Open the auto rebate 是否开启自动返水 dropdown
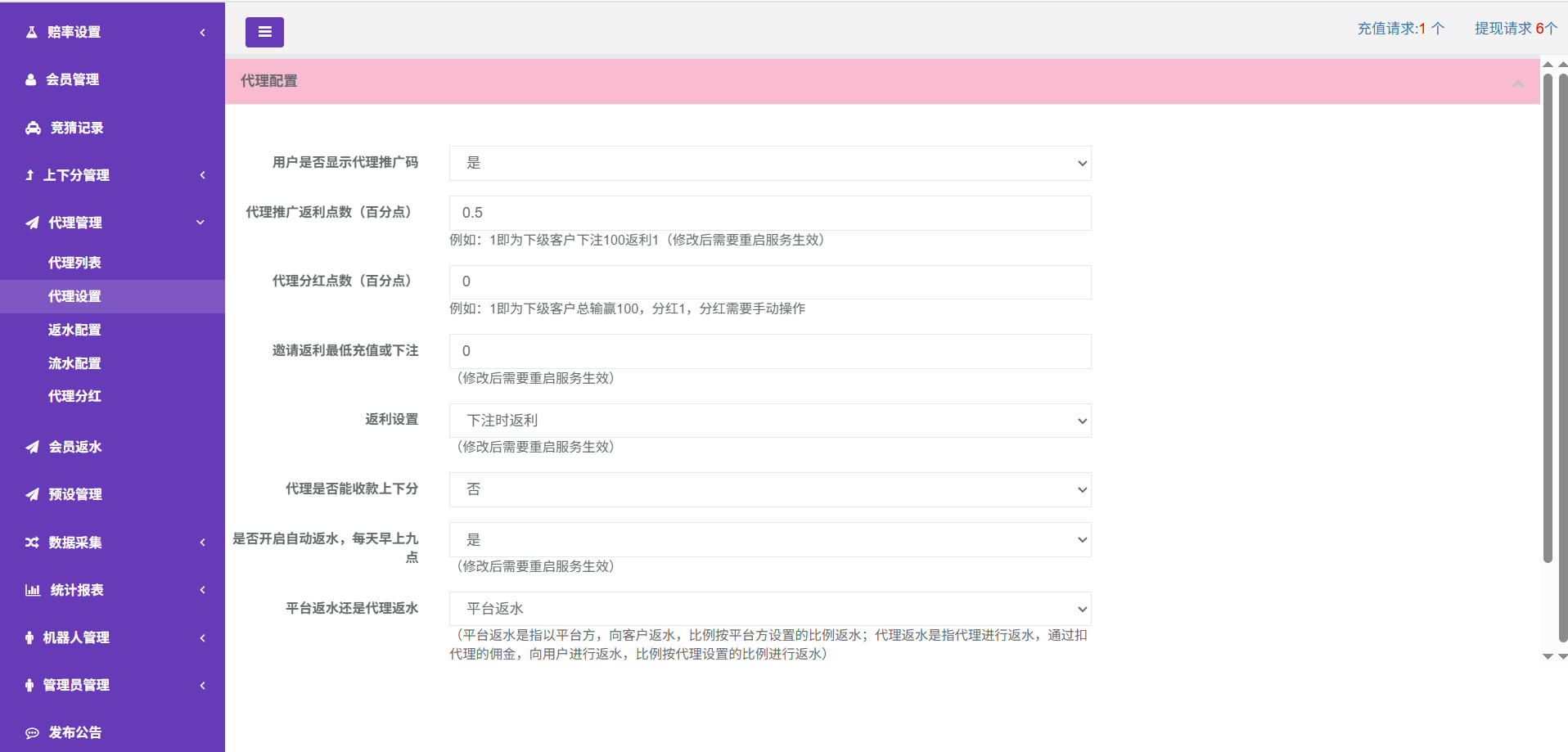Screen dimensions: 1568x752 (x=769, y=540)
